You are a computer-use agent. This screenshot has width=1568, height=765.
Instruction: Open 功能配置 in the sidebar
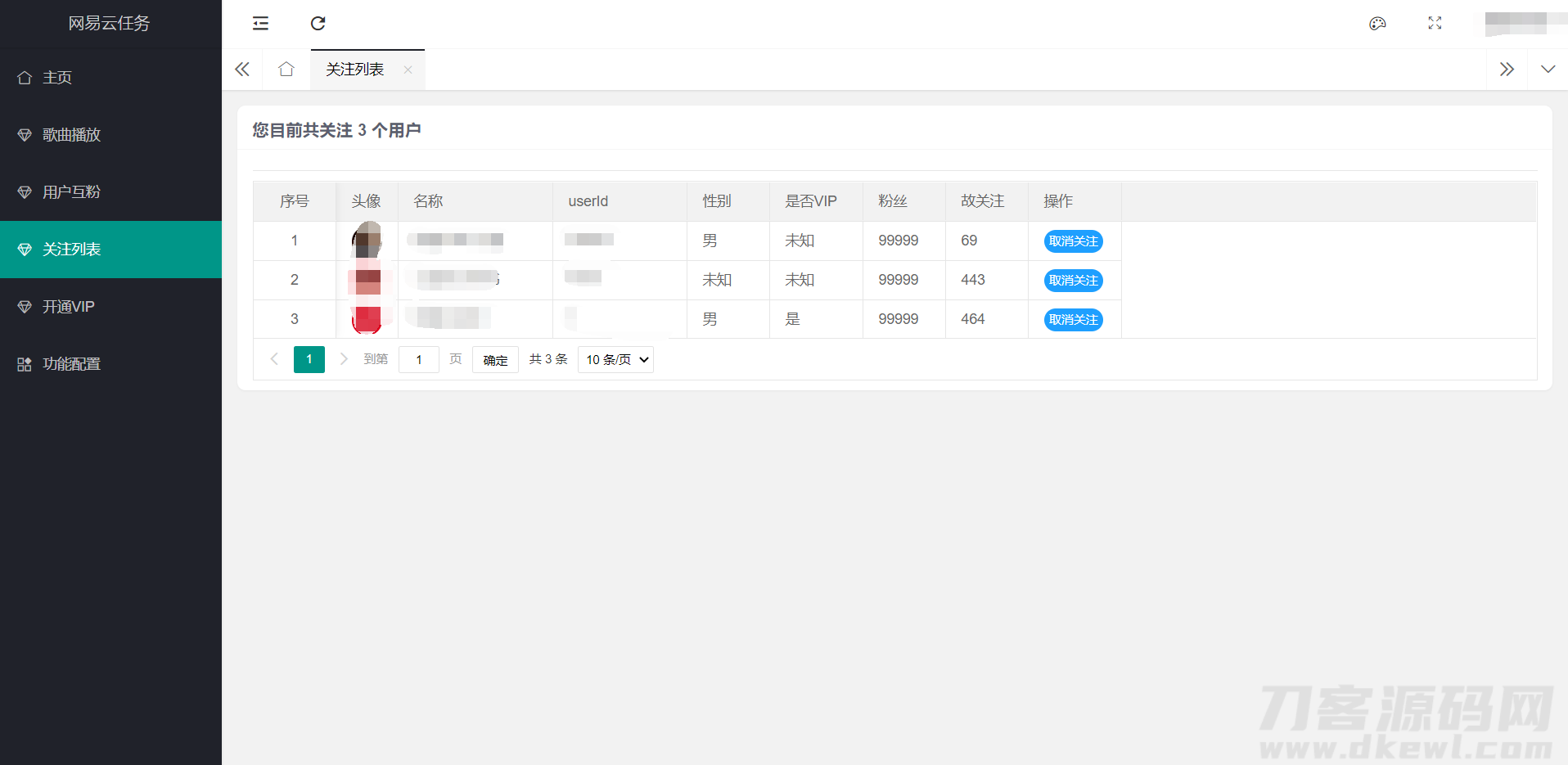pos(71,364)
